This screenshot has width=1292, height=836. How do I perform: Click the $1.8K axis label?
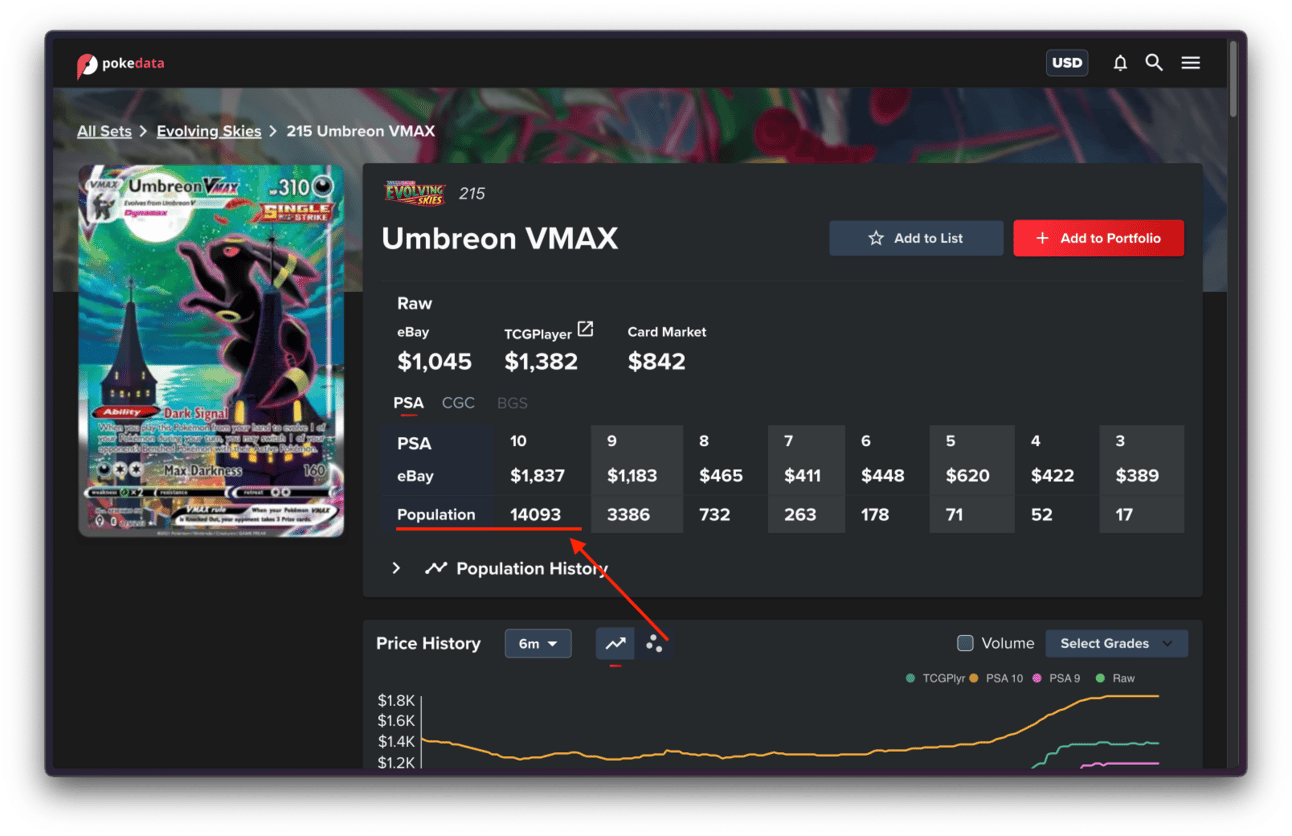[x=396, y=700]
